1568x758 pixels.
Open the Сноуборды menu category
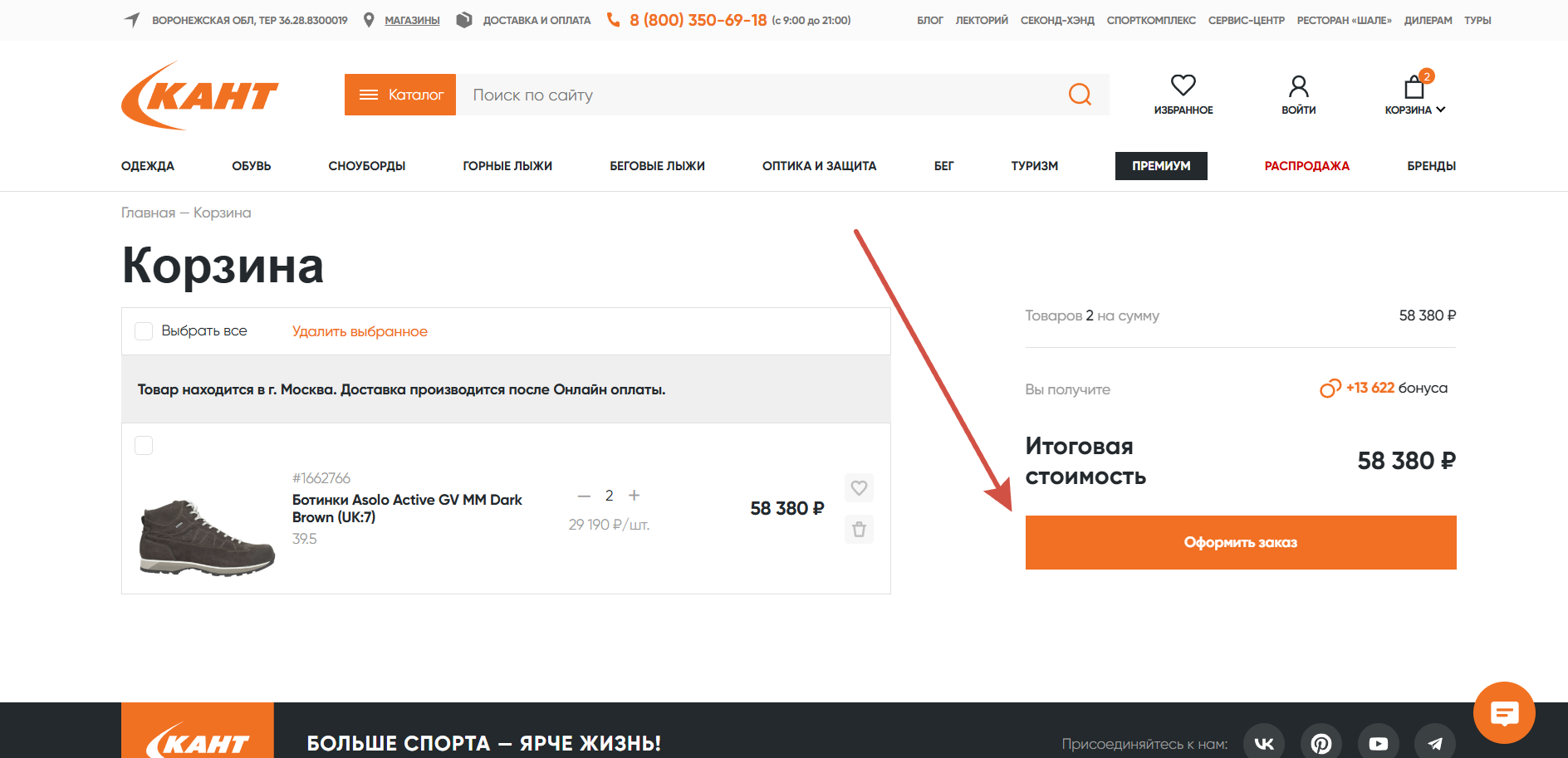coord(367,166)
